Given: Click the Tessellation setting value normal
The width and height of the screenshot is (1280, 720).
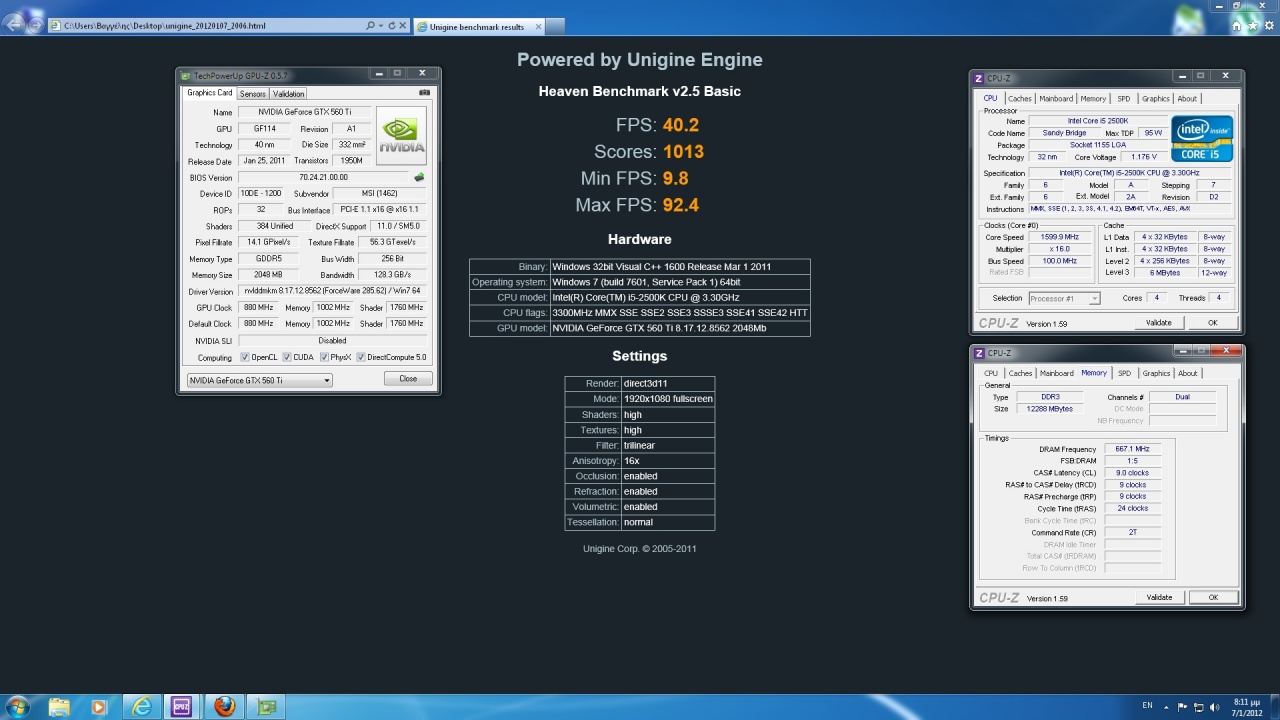Looking at the screenshot, I should click(x=638, y=522).
